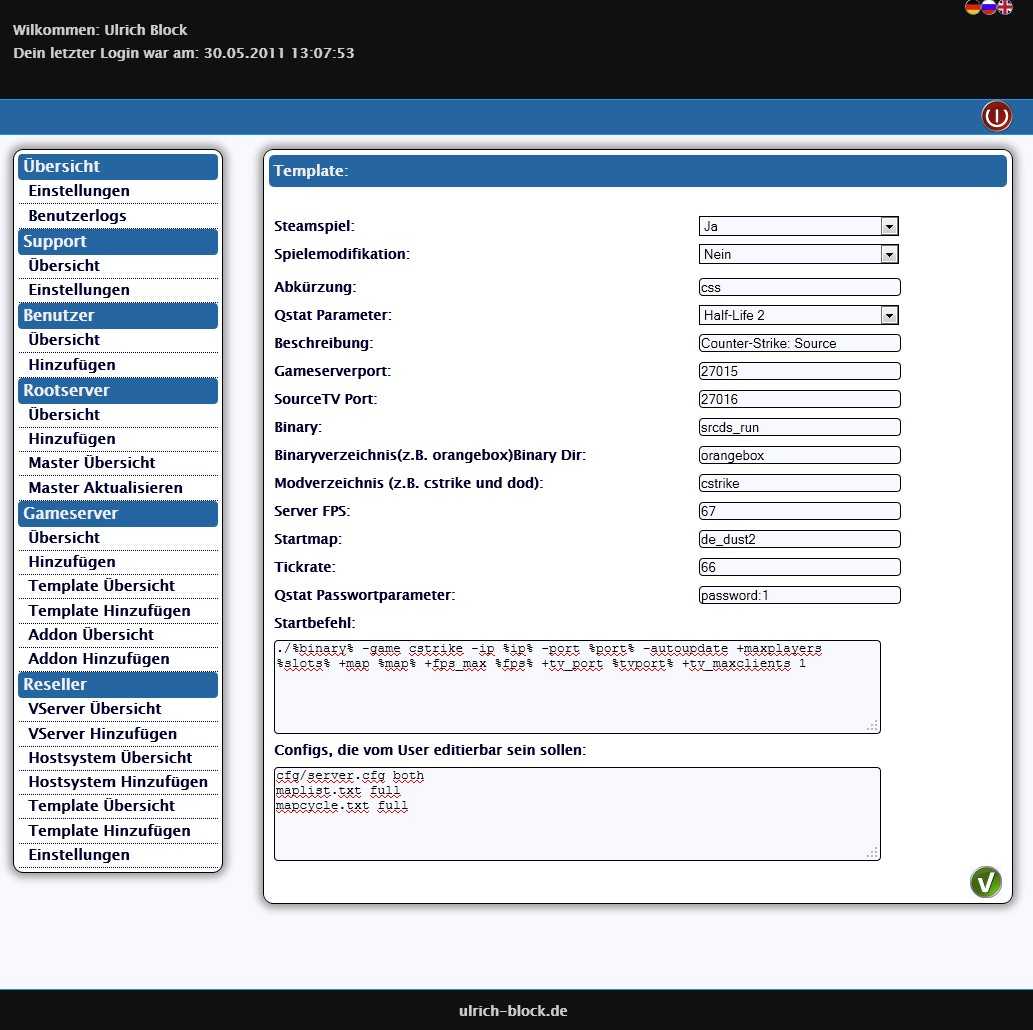The width and height of the screenshot is (1033, 1030).
Task: Click the Template: panel title bar
Action: [638, 171]
